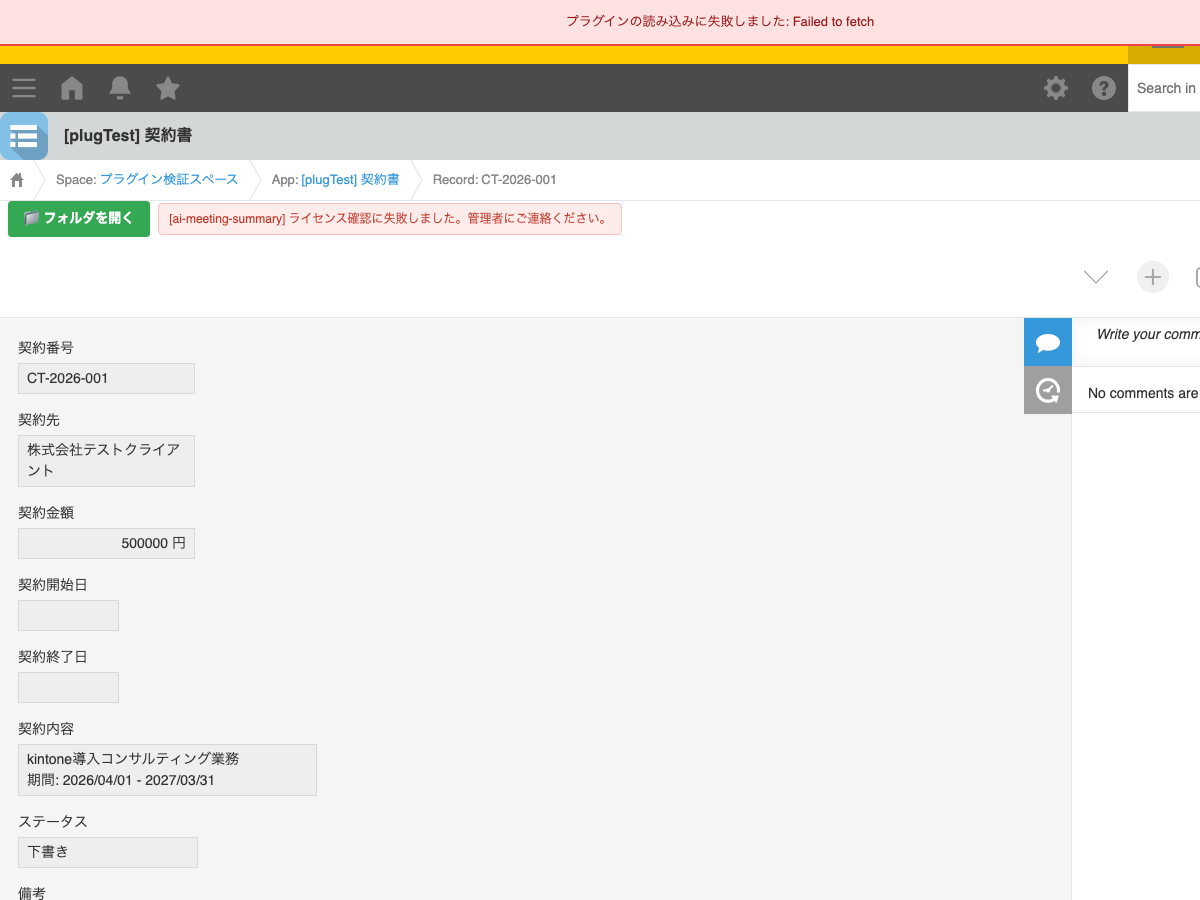The image size is (1200, 900).
Task: Open the settings gear menu
Action: (1056, 88)
